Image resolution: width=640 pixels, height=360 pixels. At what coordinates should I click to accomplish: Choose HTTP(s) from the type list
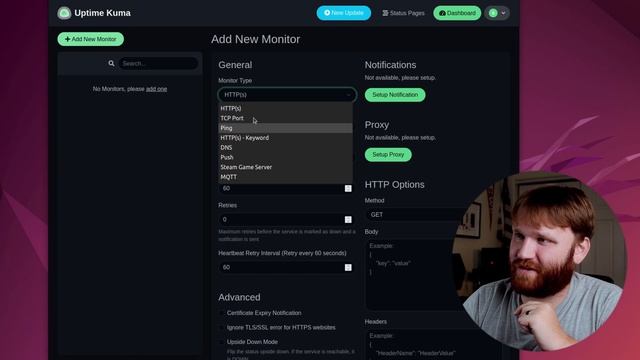tap(285, 108)
